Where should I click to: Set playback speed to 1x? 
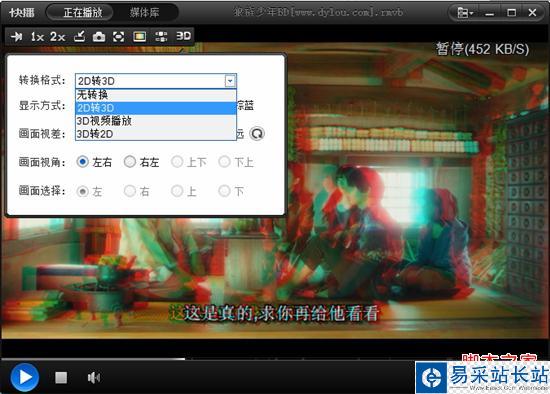[x=38, y=36]
